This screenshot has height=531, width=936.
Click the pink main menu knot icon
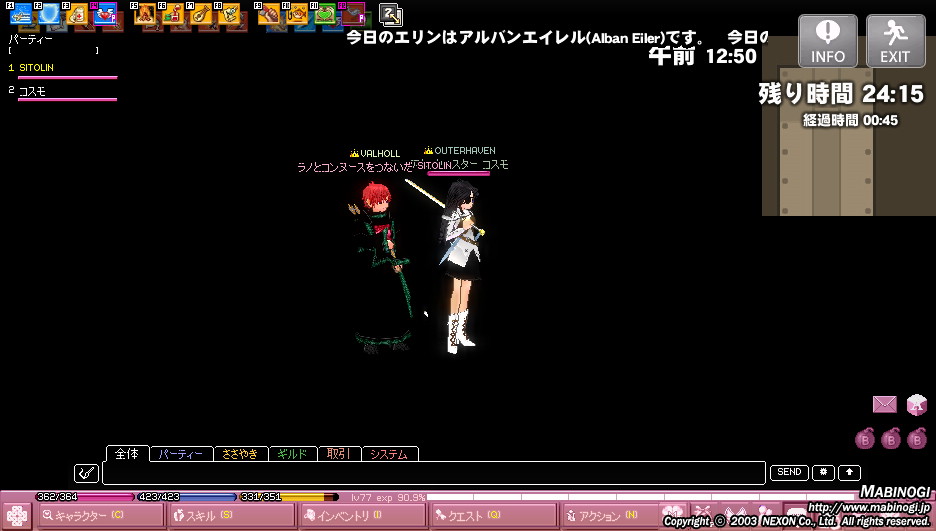coord(17,516)
